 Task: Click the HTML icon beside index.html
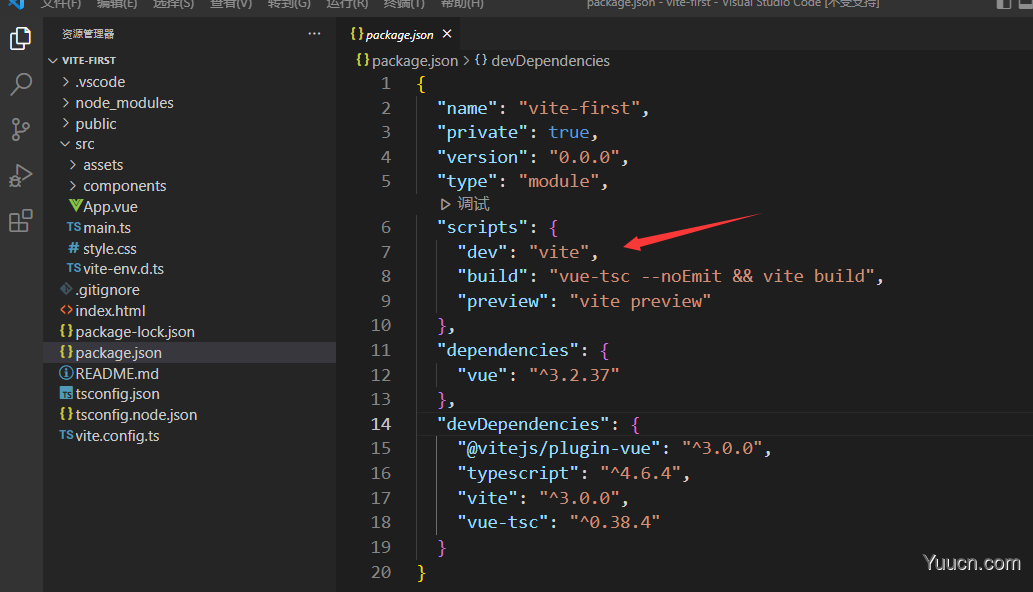(66, 309)
